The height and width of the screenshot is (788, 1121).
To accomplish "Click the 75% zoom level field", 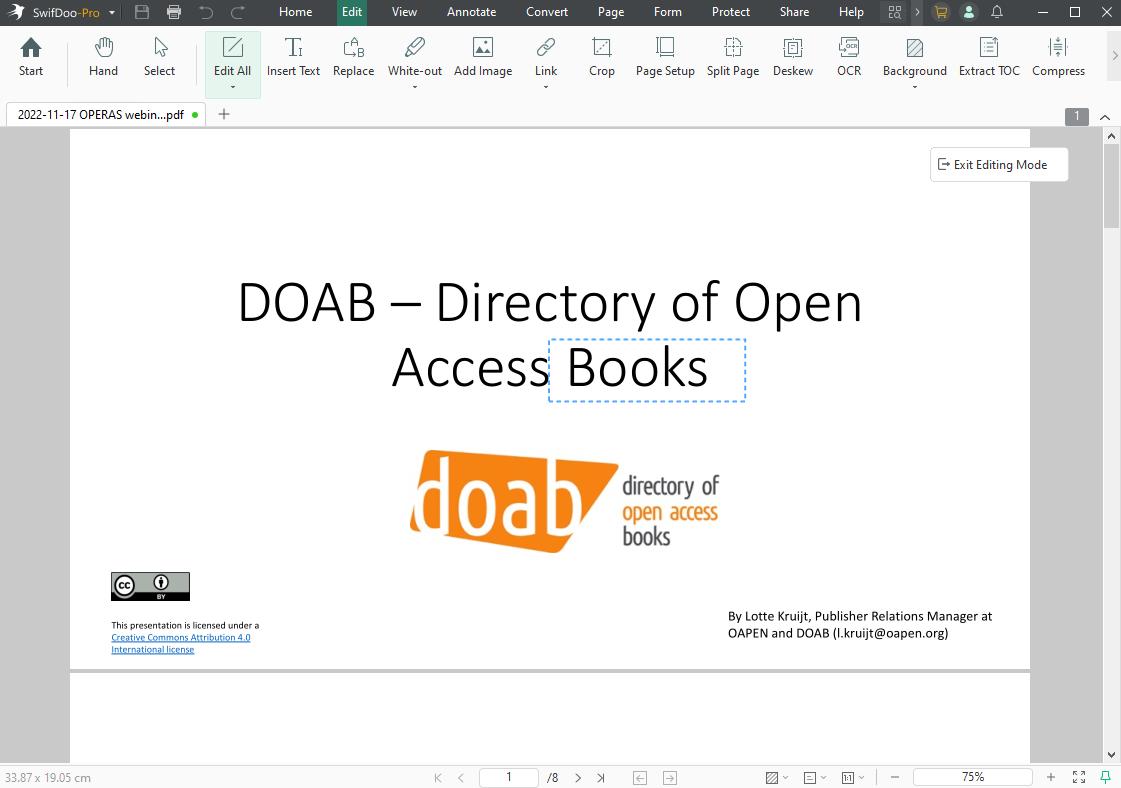I will click(x=972, y=777).
